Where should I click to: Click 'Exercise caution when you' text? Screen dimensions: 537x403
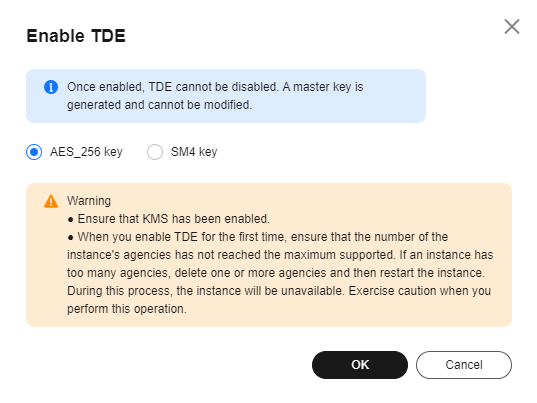420,291
